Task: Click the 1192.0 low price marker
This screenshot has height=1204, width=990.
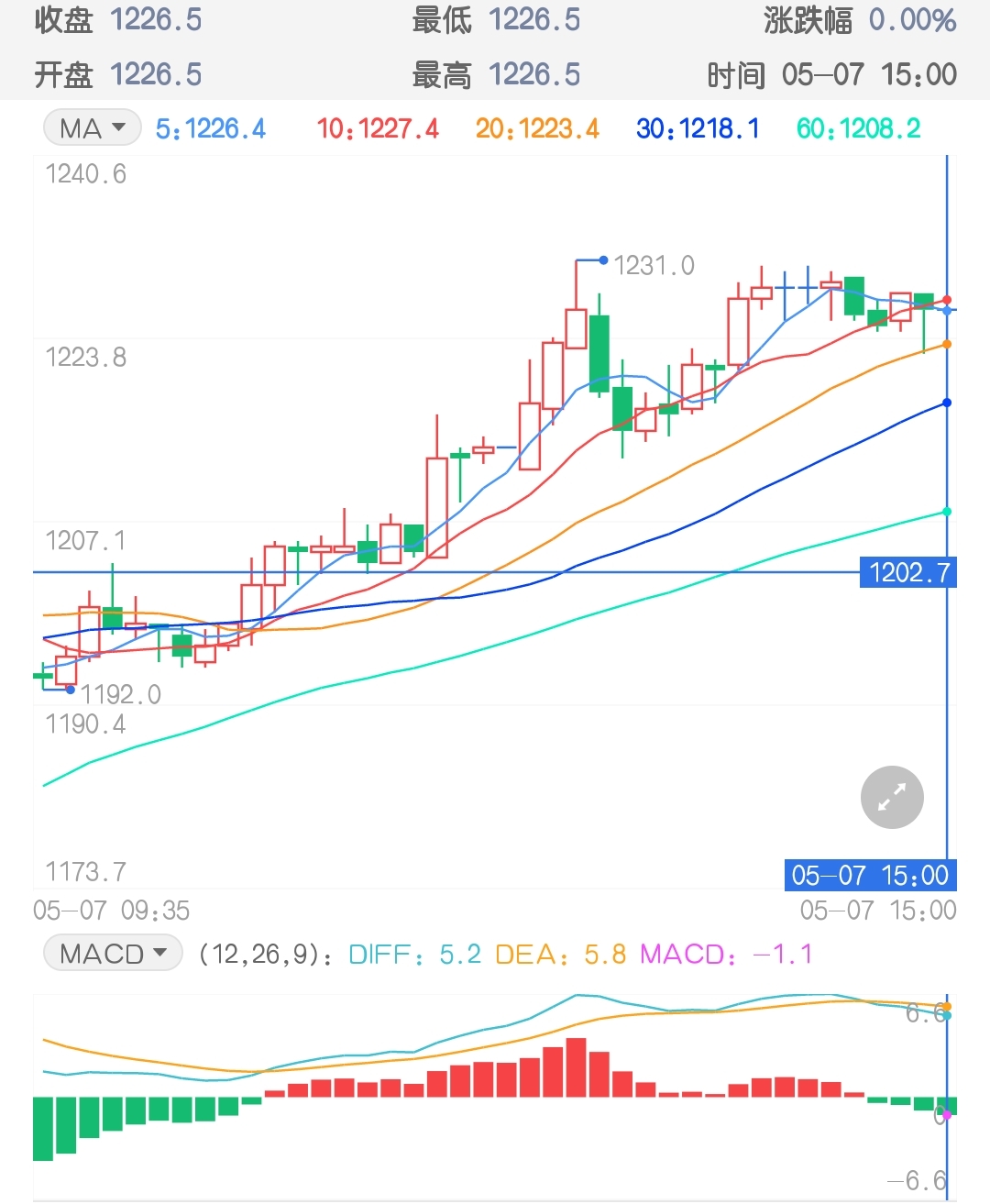Action: tap(120, 694)
